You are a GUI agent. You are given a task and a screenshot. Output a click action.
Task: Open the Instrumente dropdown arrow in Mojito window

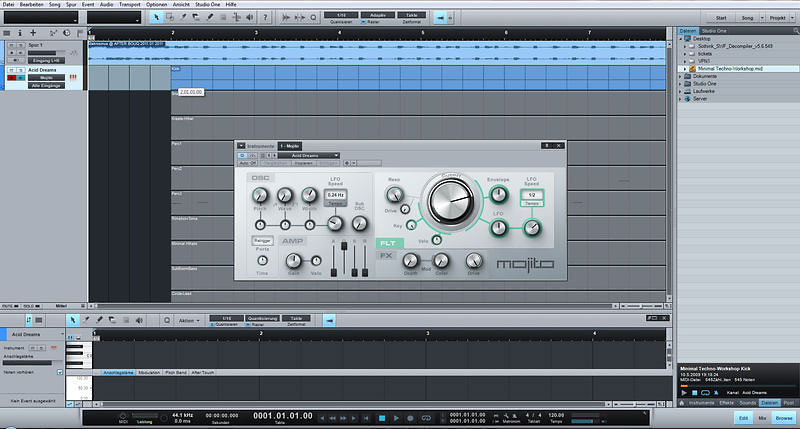point(241,146)
